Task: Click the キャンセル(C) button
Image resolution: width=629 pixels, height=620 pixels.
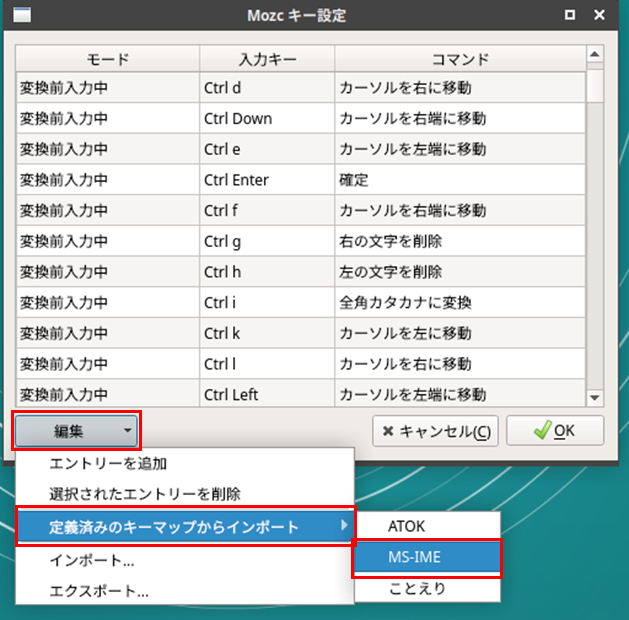Action: tap(435, 431)
